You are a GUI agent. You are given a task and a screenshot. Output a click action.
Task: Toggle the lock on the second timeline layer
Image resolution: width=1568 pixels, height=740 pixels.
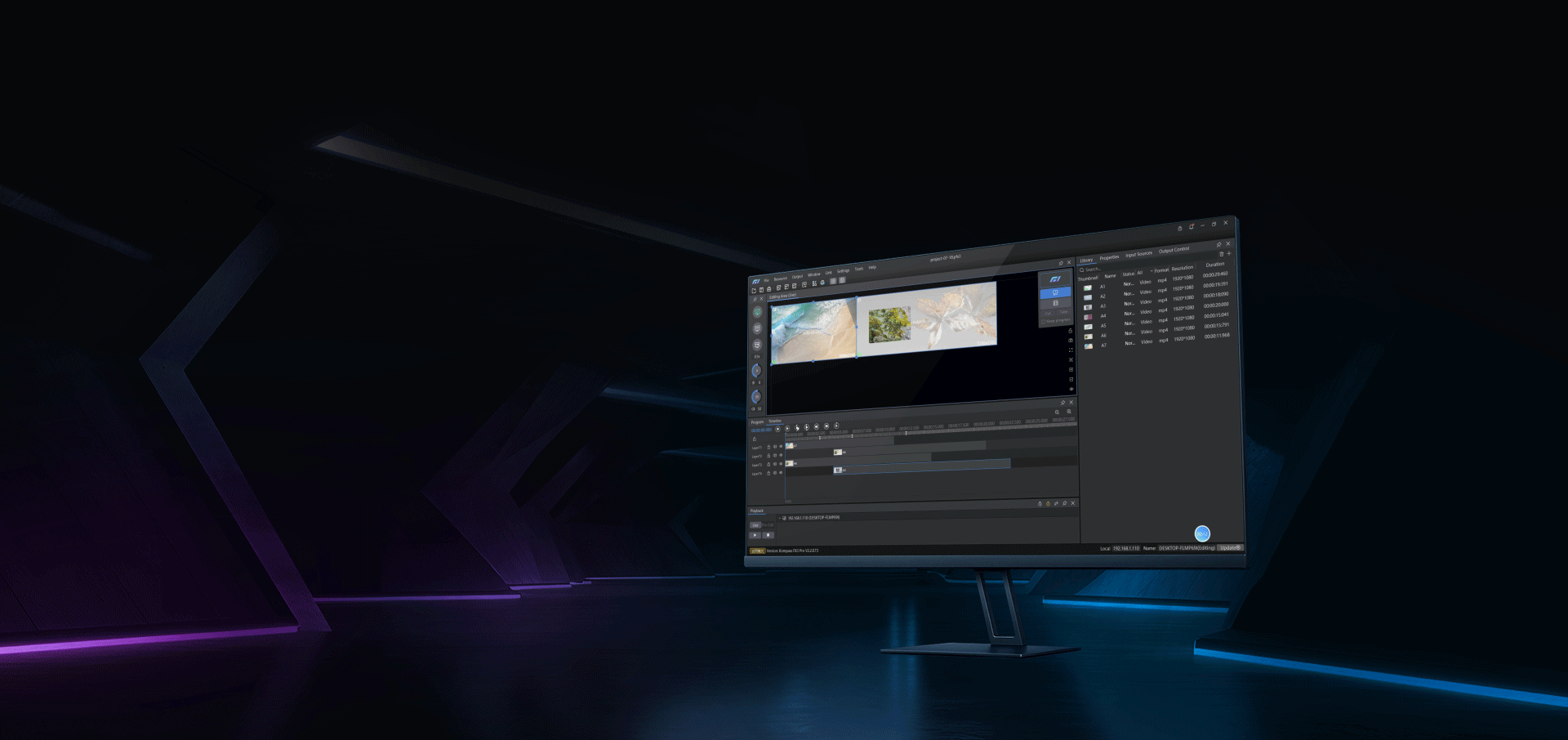point(768,456)
